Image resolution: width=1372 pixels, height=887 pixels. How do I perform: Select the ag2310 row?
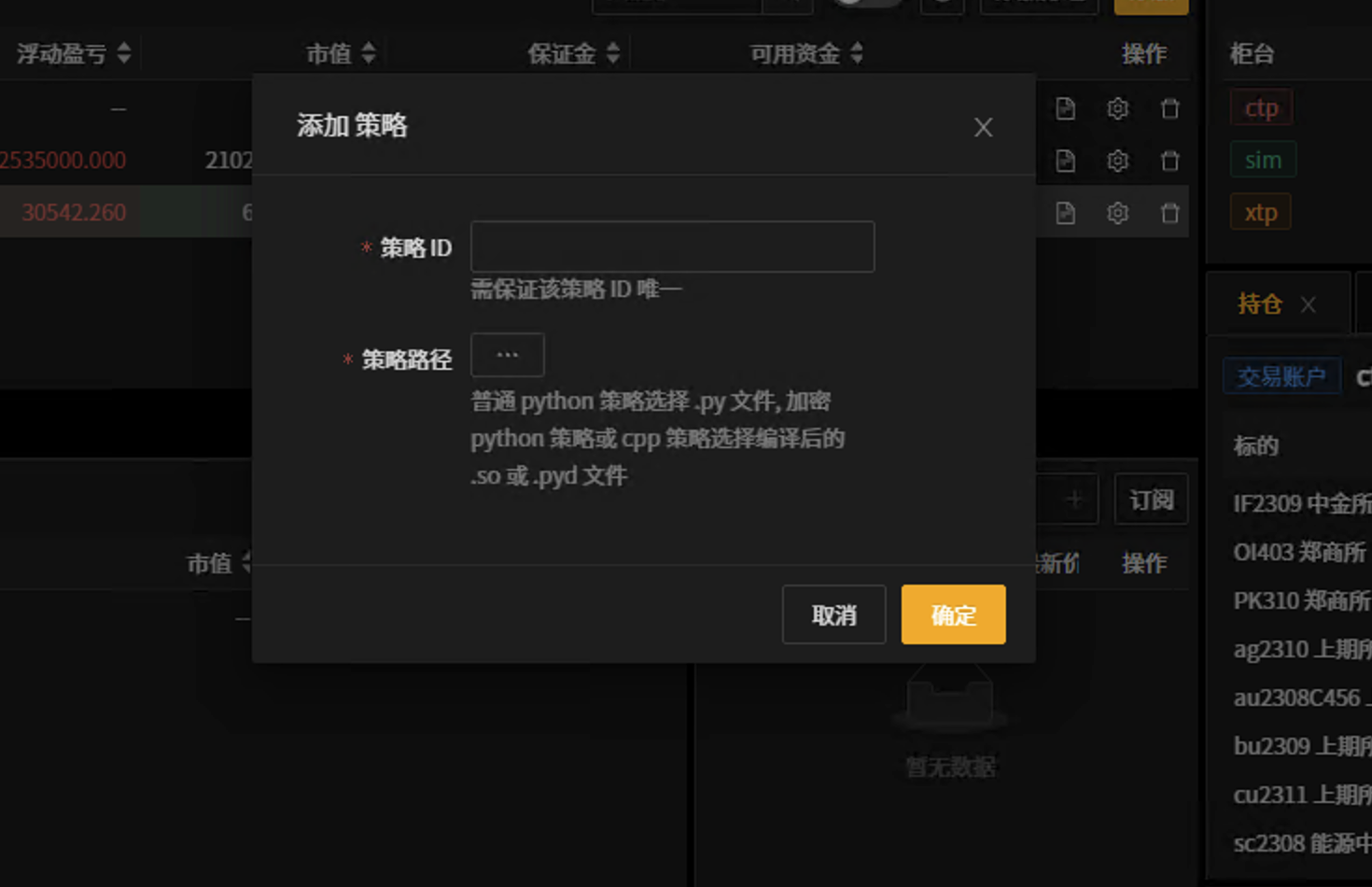pos(1302,650)
